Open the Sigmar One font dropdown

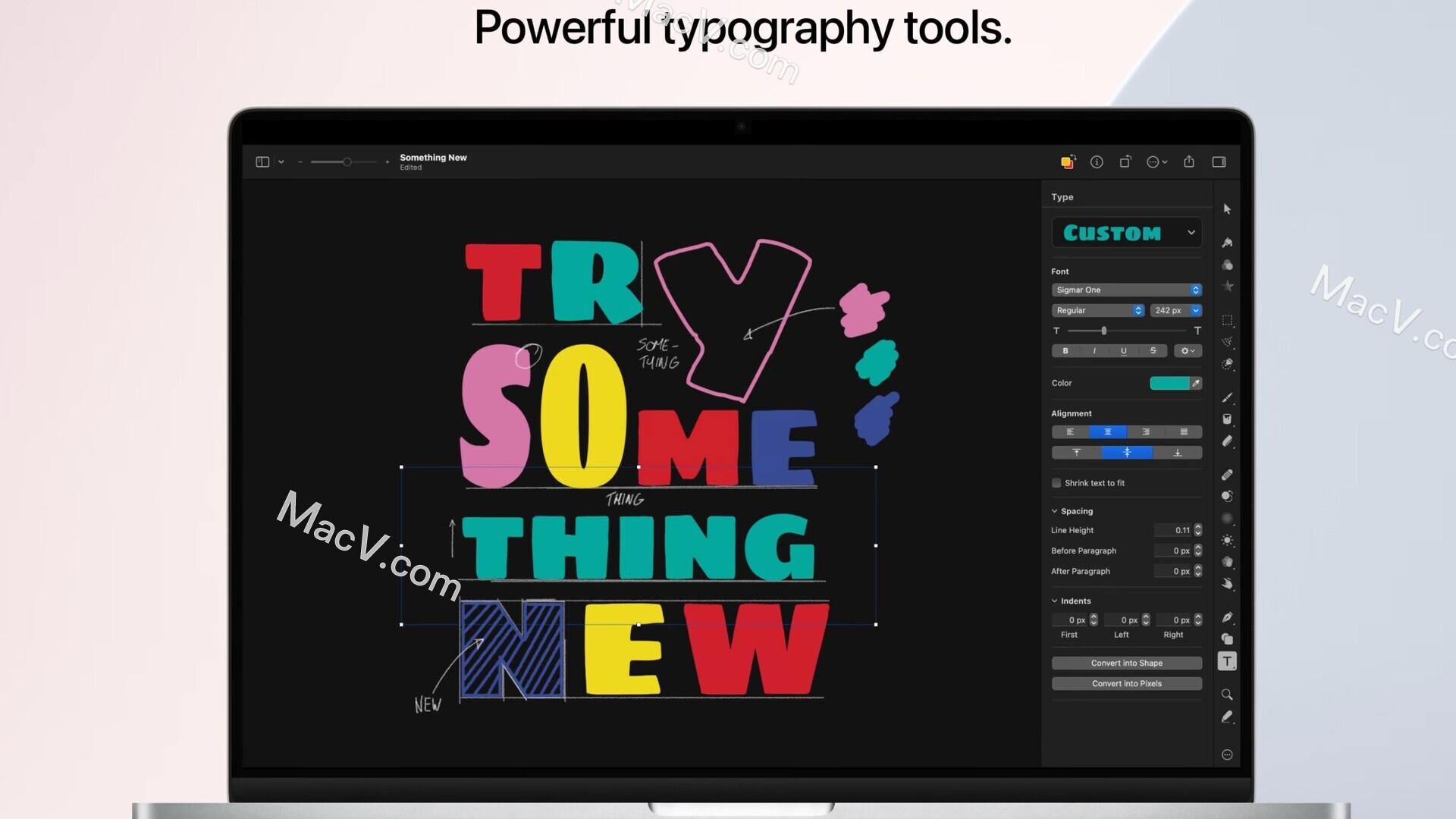[x=1126, y=290]
